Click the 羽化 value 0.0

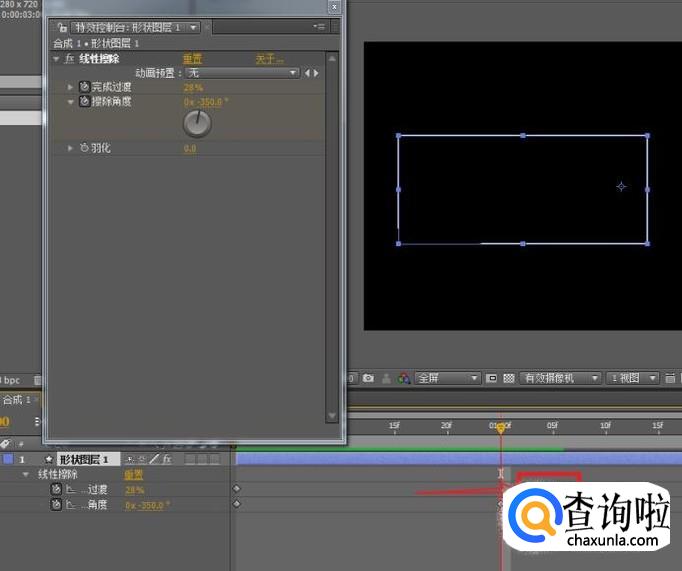[x=190, y=149]
